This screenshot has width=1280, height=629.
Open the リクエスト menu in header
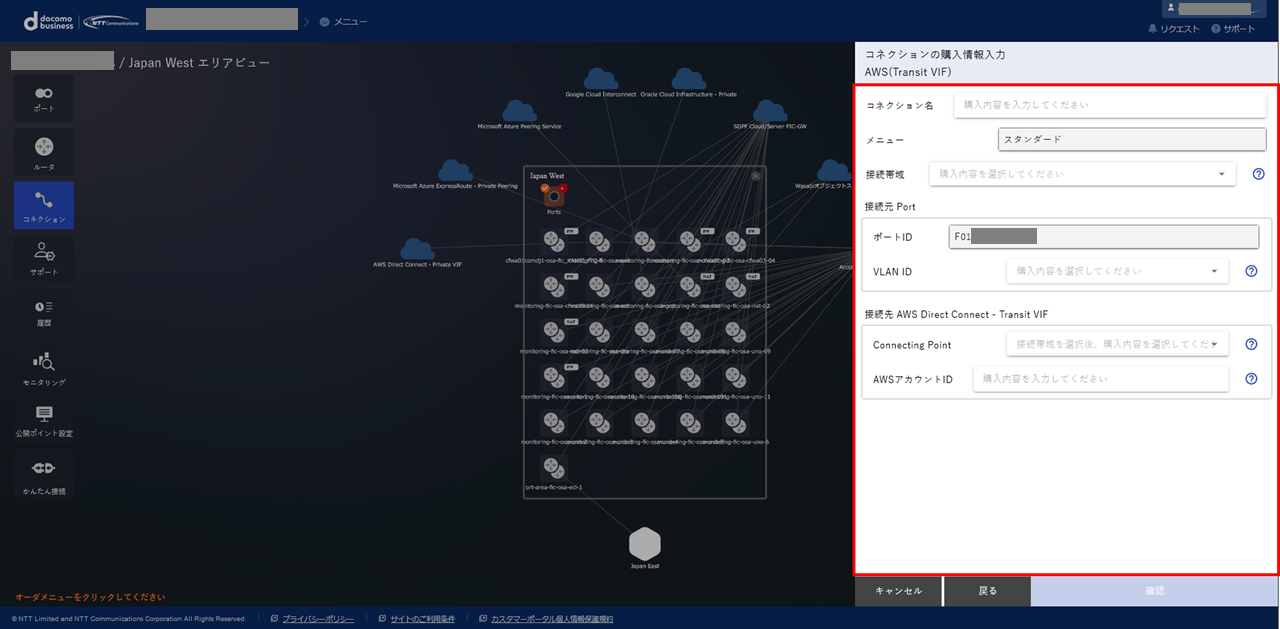click(x=1173, y=29)
